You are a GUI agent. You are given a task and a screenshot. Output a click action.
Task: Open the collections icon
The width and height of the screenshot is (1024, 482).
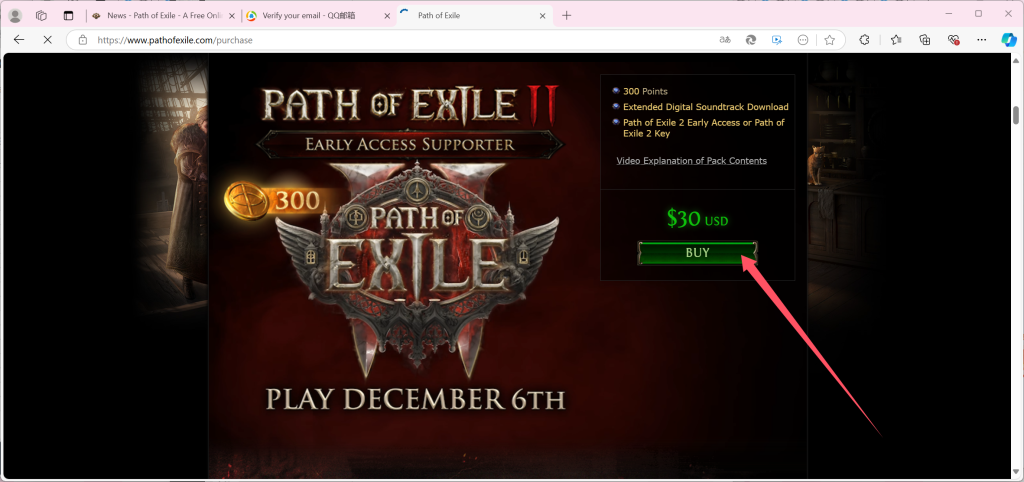tap(925, 40)
